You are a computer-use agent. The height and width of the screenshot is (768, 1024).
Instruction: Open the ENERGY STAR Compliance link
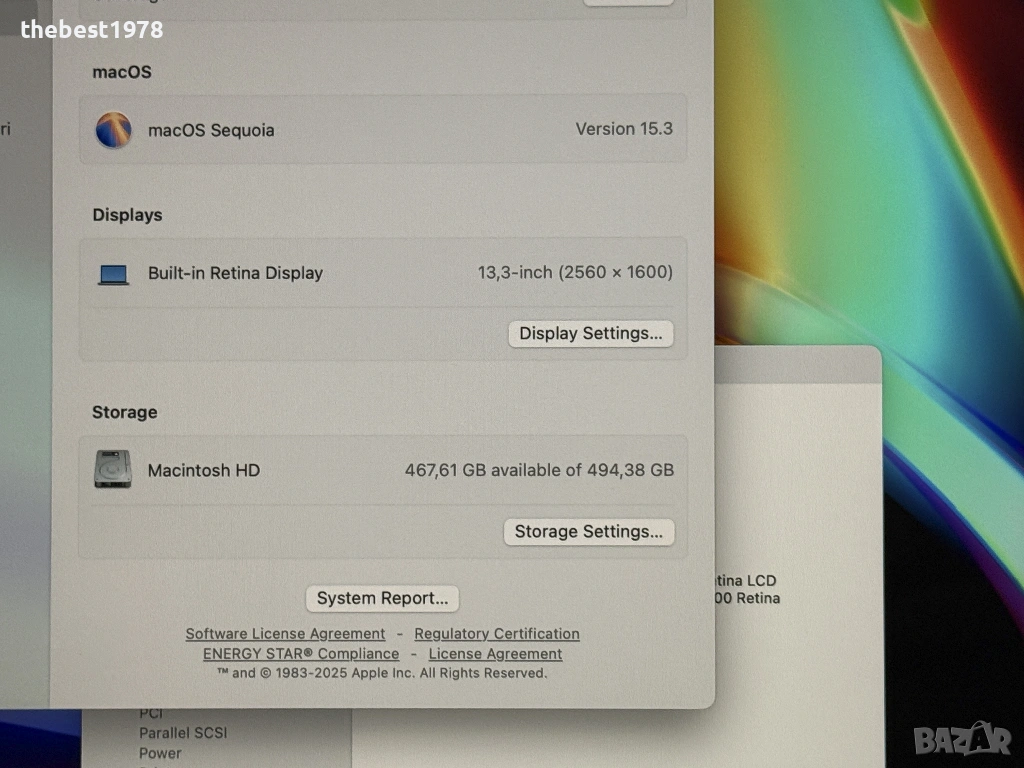tap(300, 654)
